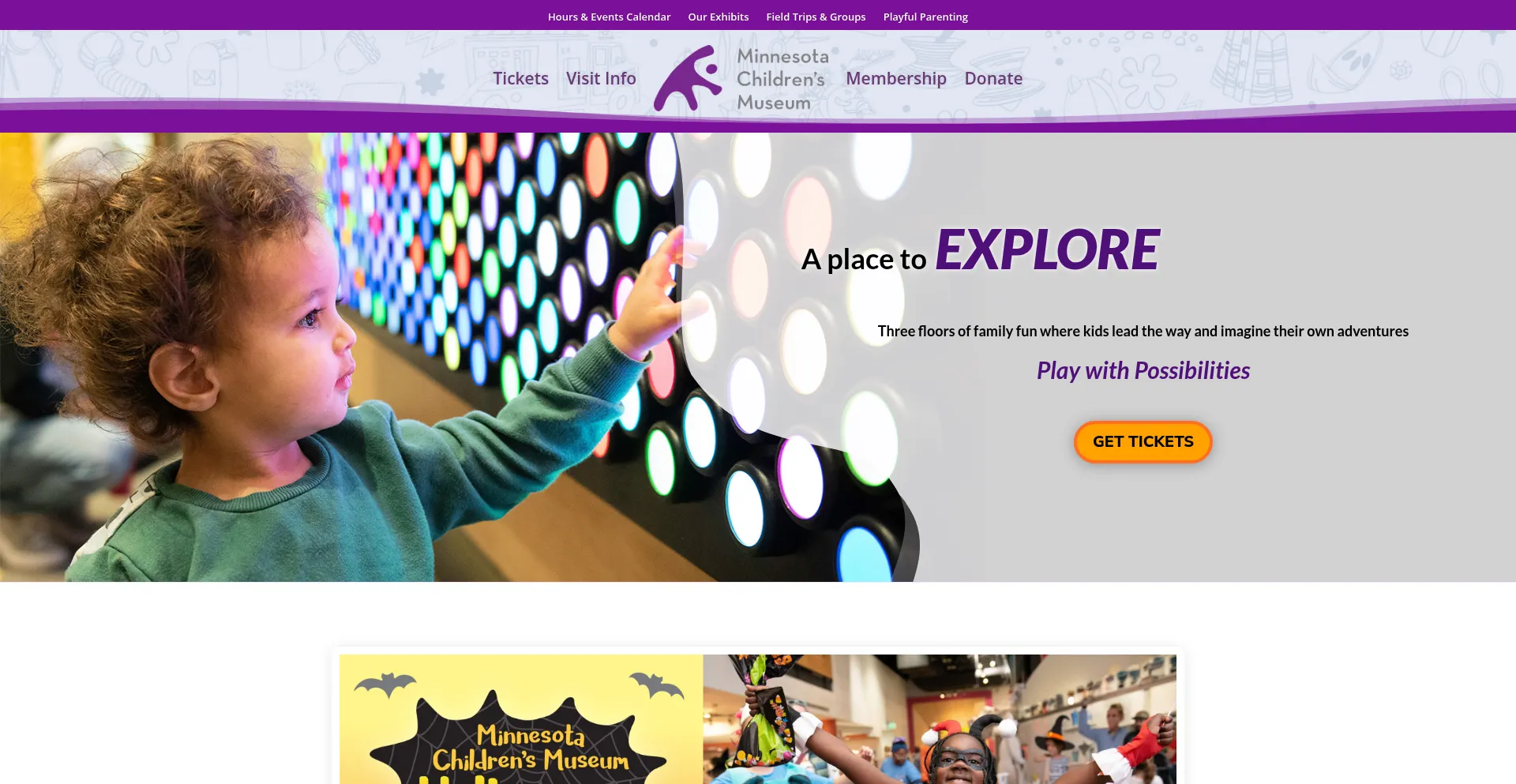Click the Three floors of family fun text

point(1143,331)
